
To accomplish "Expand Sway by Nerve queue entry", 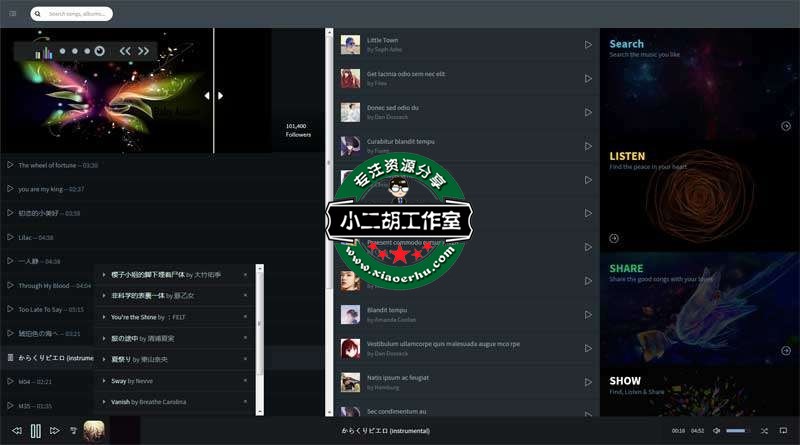I will (103, 381).
